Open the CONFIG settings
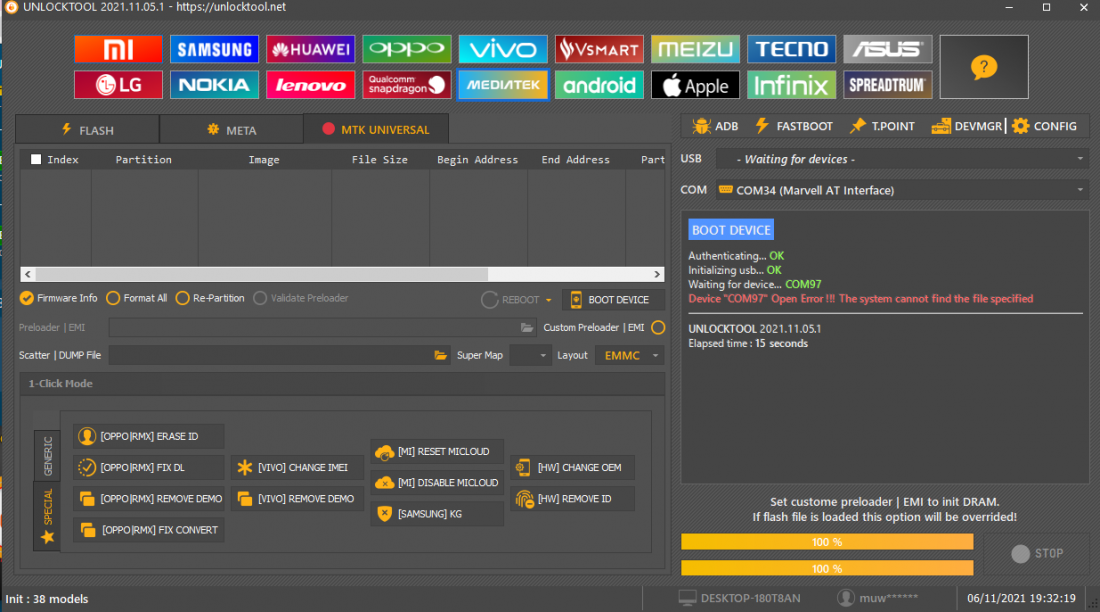The height and width of the screenshot is (612, 1100). tap(1045, 126)
